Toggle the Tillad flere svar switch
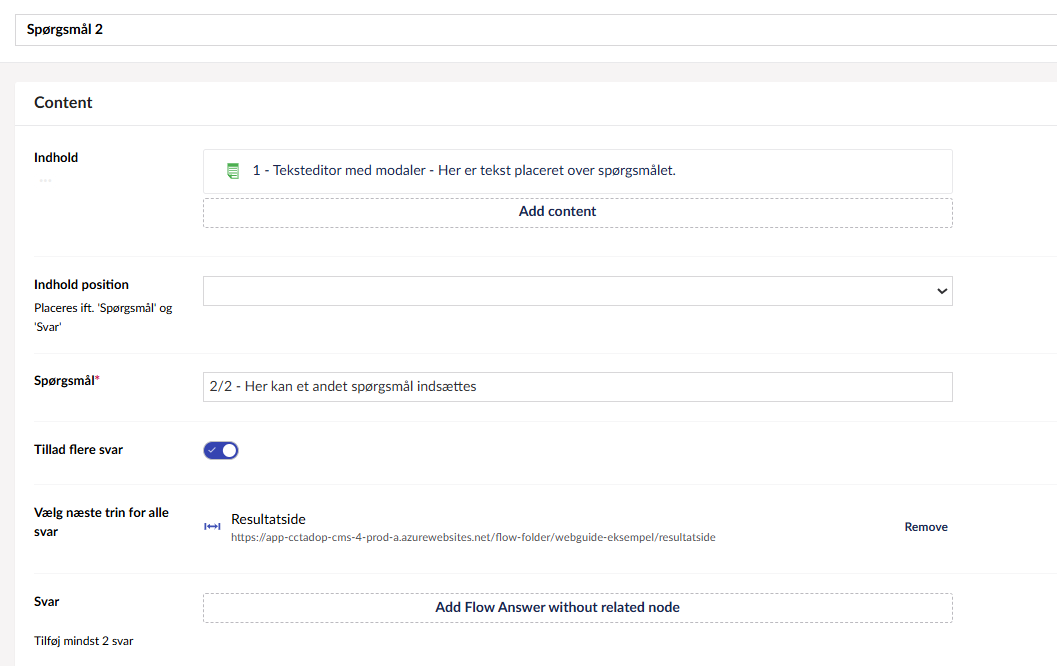The image size is (1057, 666). coord(221,450)
